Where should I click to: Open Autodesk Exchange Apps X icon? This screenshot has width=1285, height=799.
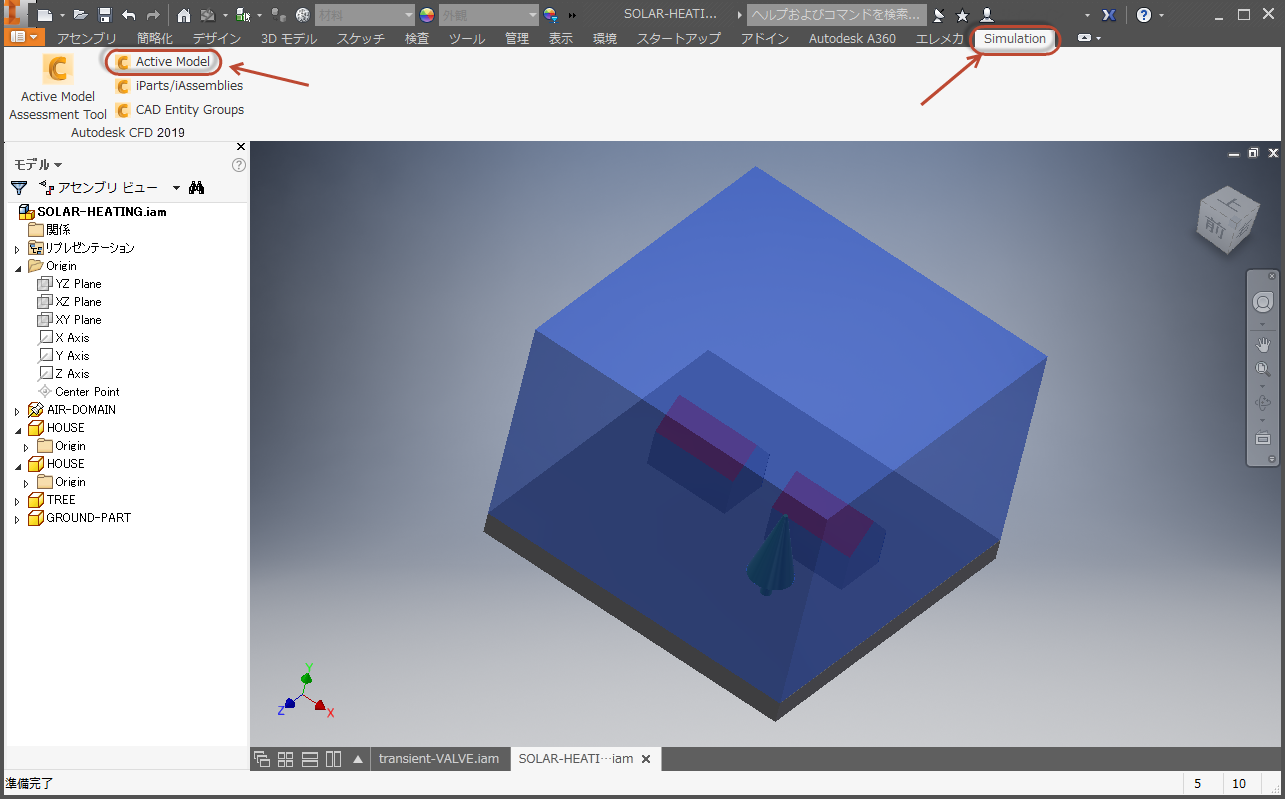coord(1108,15)
